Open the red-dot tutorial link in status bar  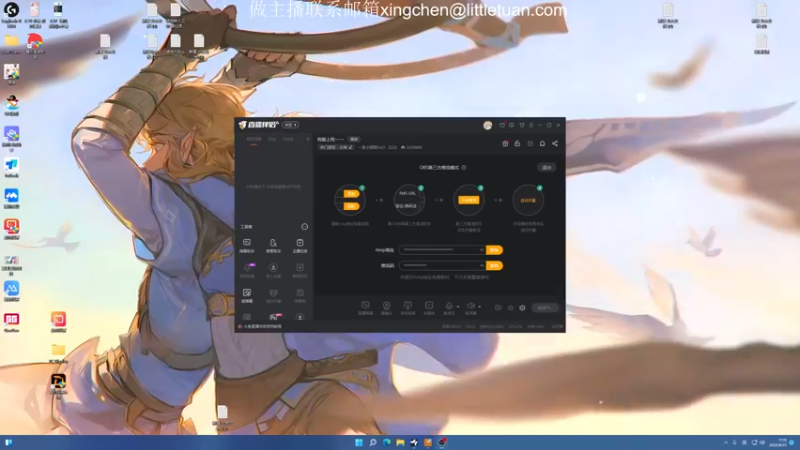tap(260, 327)
